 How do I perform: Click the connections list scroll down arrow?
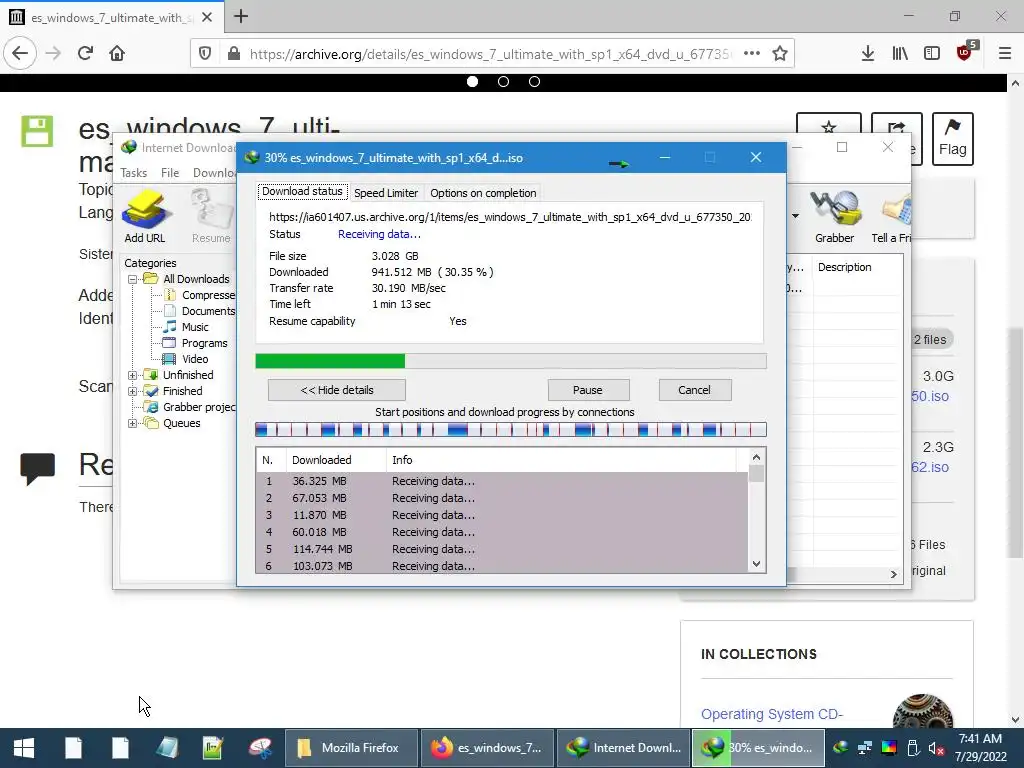756,564
